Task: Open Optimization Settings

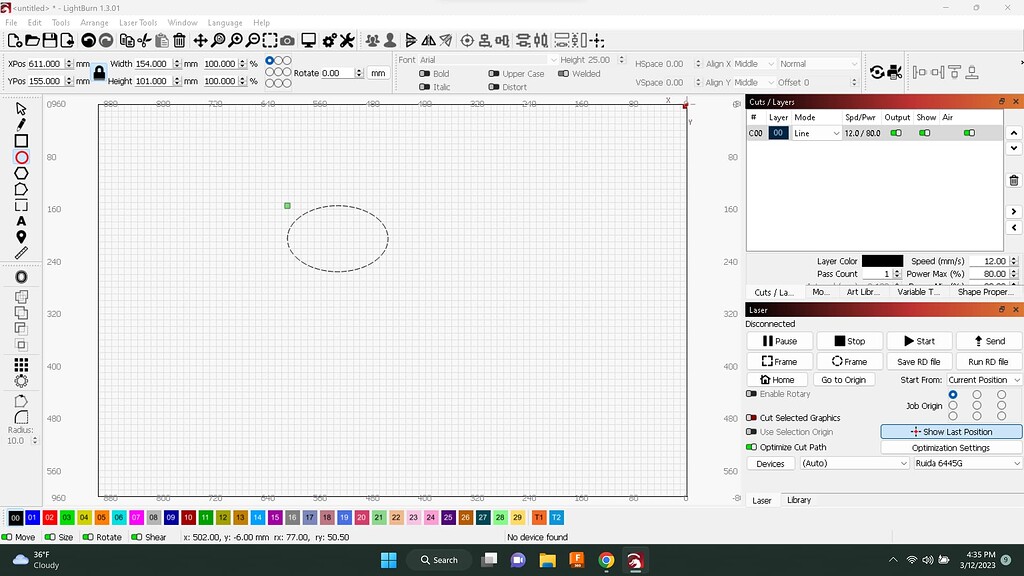Action: coord(951,448)
